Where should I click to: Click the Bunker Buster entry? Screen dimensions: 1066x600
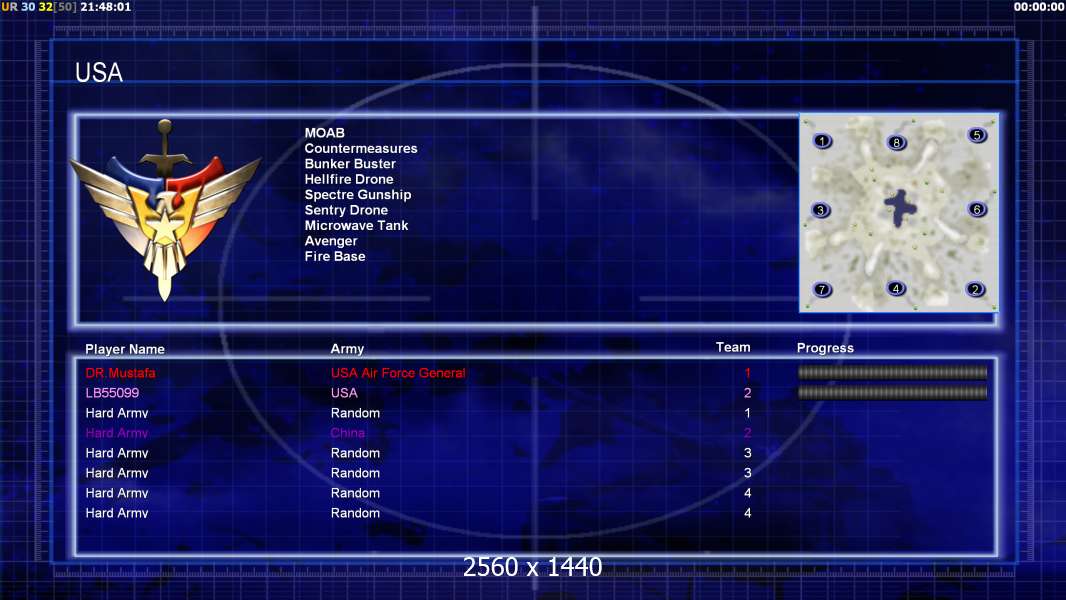349,164
